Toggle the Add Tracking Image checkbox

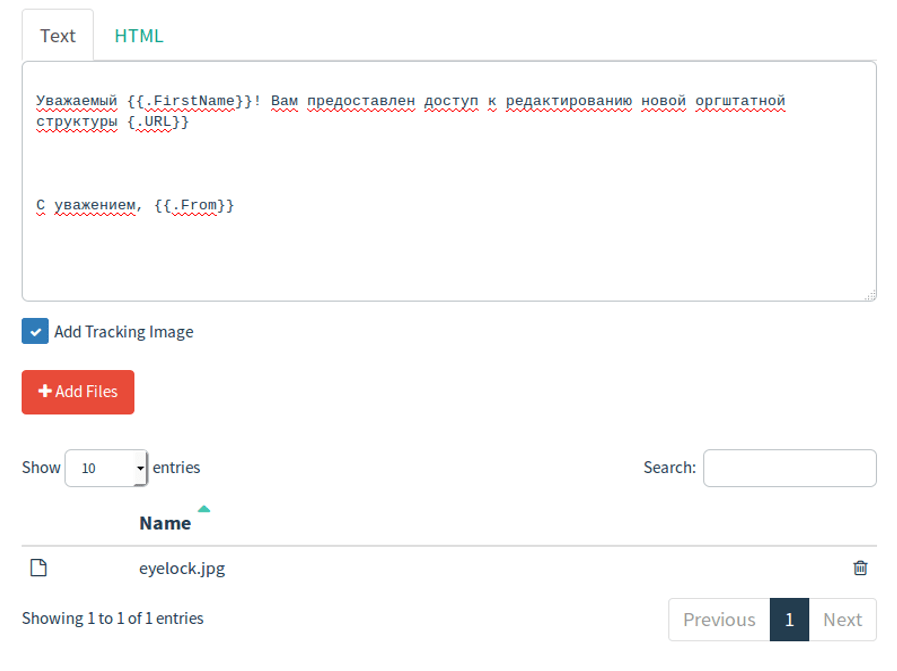click(x=35, y=332)
